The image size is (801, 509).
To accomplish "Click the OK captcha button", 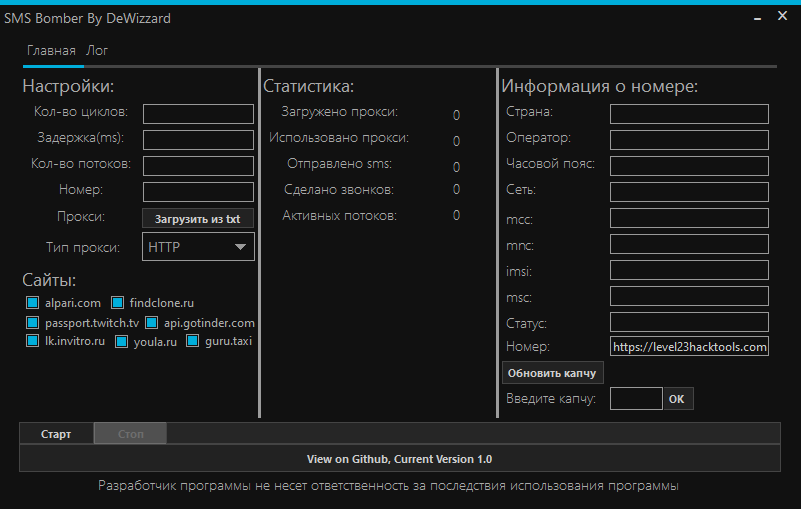I will point(678,399).
